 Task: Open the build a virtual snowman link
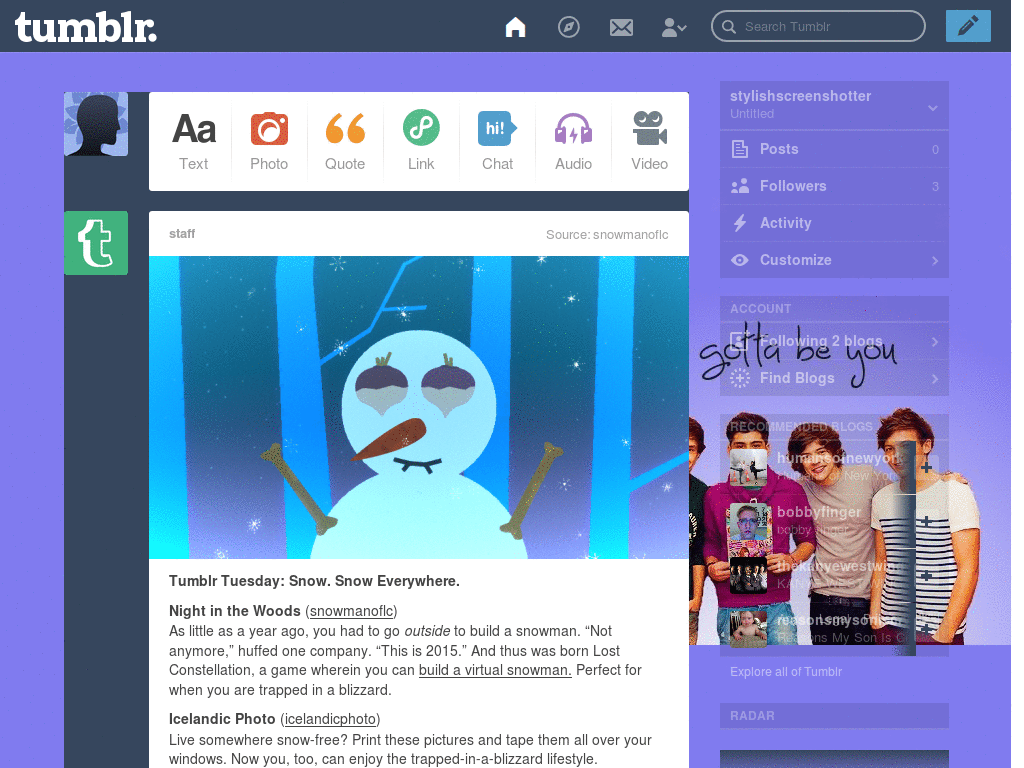(x=495, y=670)
